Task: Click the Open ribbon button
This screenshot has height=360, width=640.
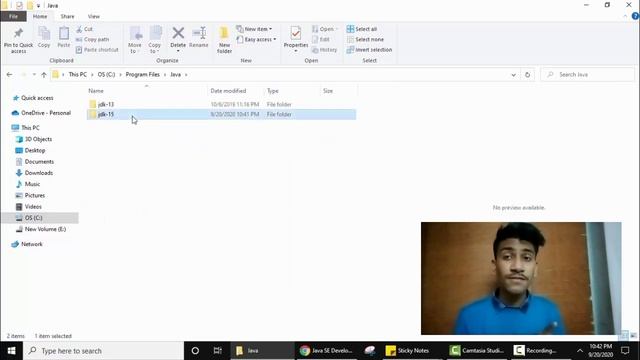Action: coord(325,29)
